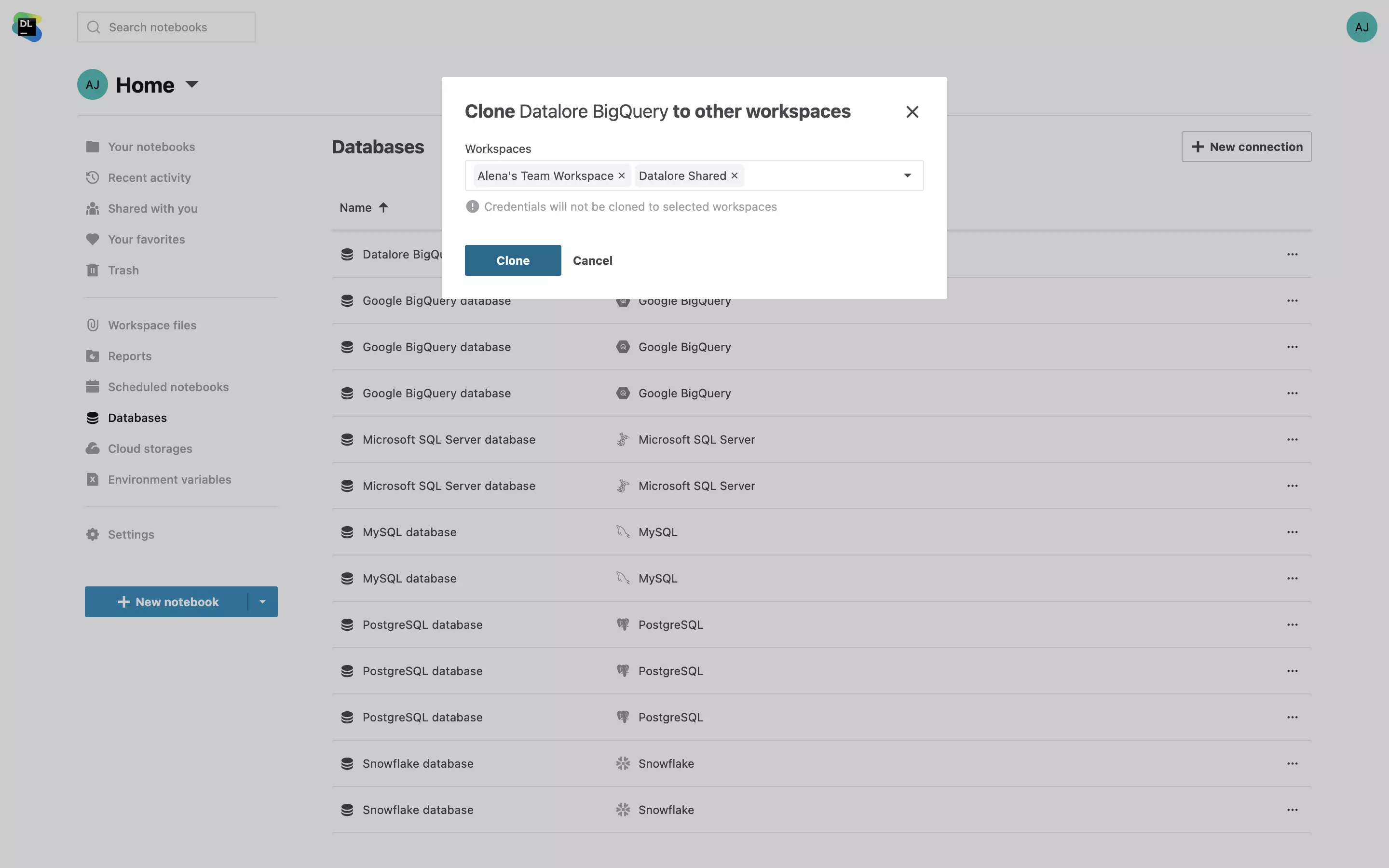Open more options for first MySQL database
This screenshot has height=868, width=1389.
[x=1292, y=531]
